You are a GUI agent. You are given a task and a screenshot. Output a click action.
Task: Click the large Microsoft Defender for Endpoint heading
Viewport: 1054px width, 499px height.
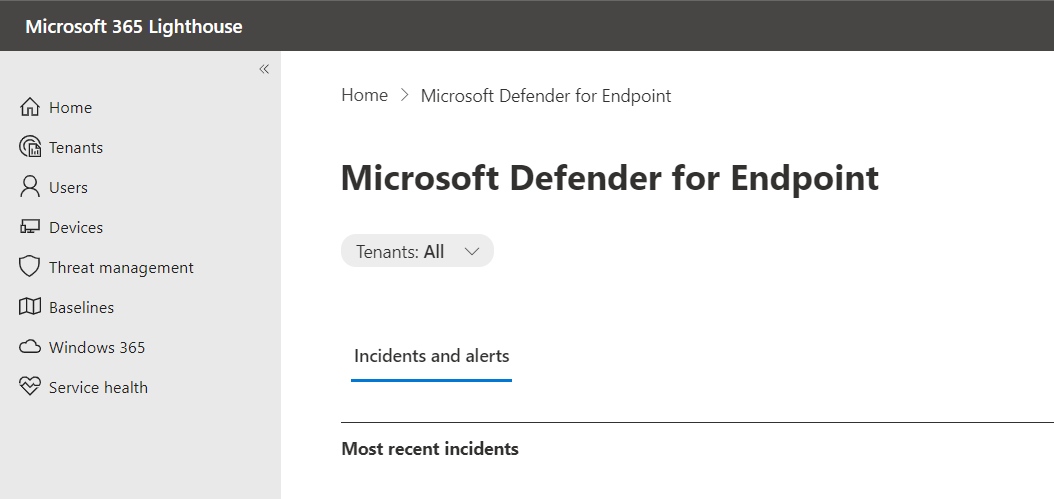(610, 178)
